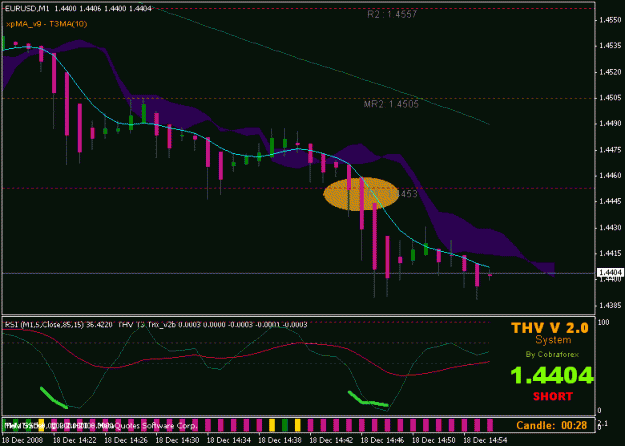Select the RSI (M1,5,Close,85,15) indicator label
Viewport: 625px width, 446px height.
(x=59, y=325)
